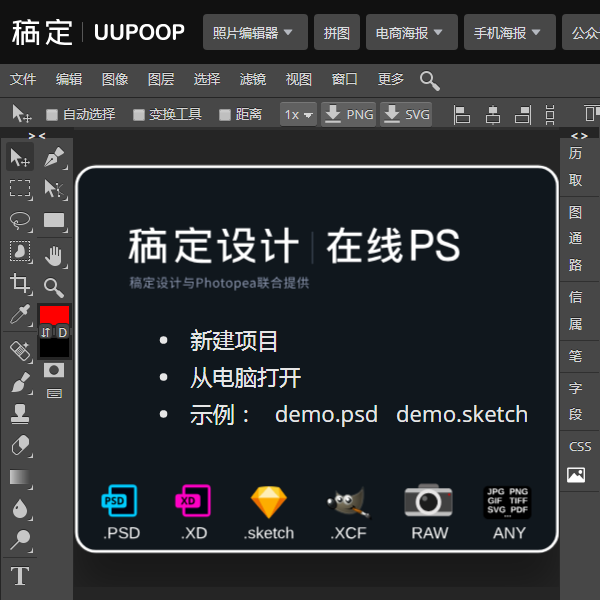The height and width of the screenshot is (600, 600).
Task: Open the 更多 menu
Action: point(390,79)
